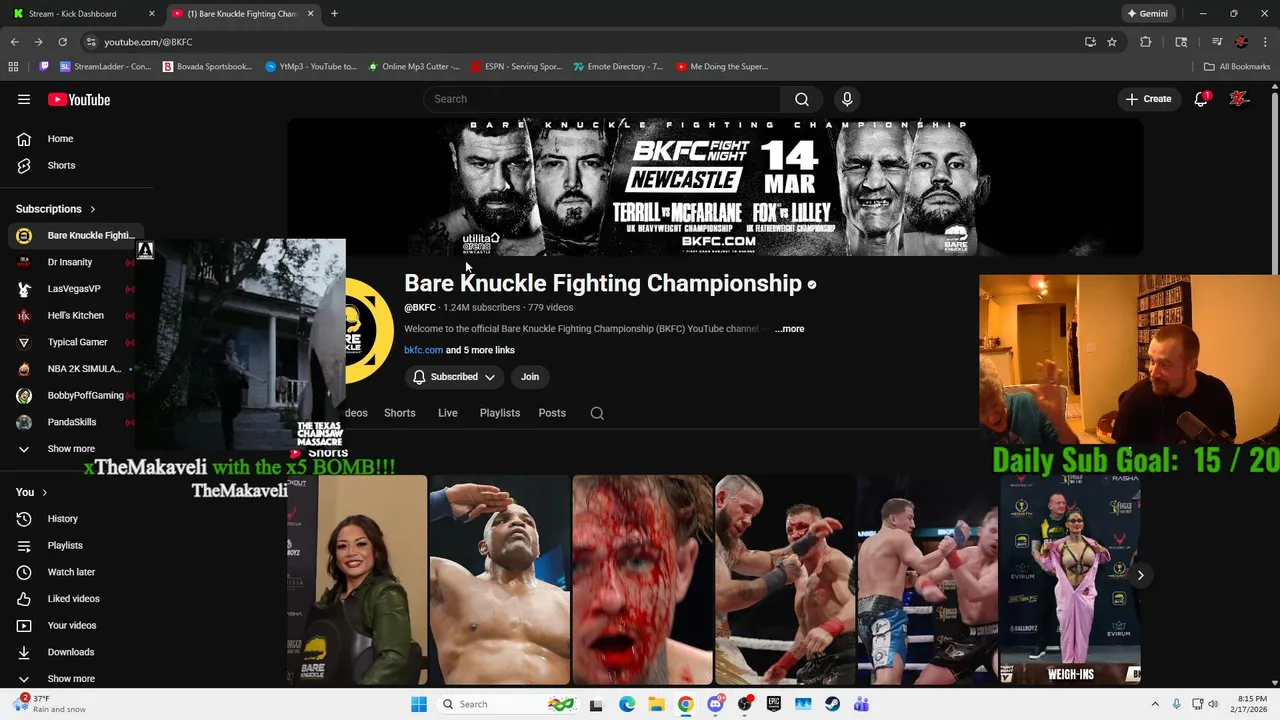The height and width of the screenshot is (720, 1280).
Task: Open the Chrome apps grid in bookmarks bar
Action: 13,67
